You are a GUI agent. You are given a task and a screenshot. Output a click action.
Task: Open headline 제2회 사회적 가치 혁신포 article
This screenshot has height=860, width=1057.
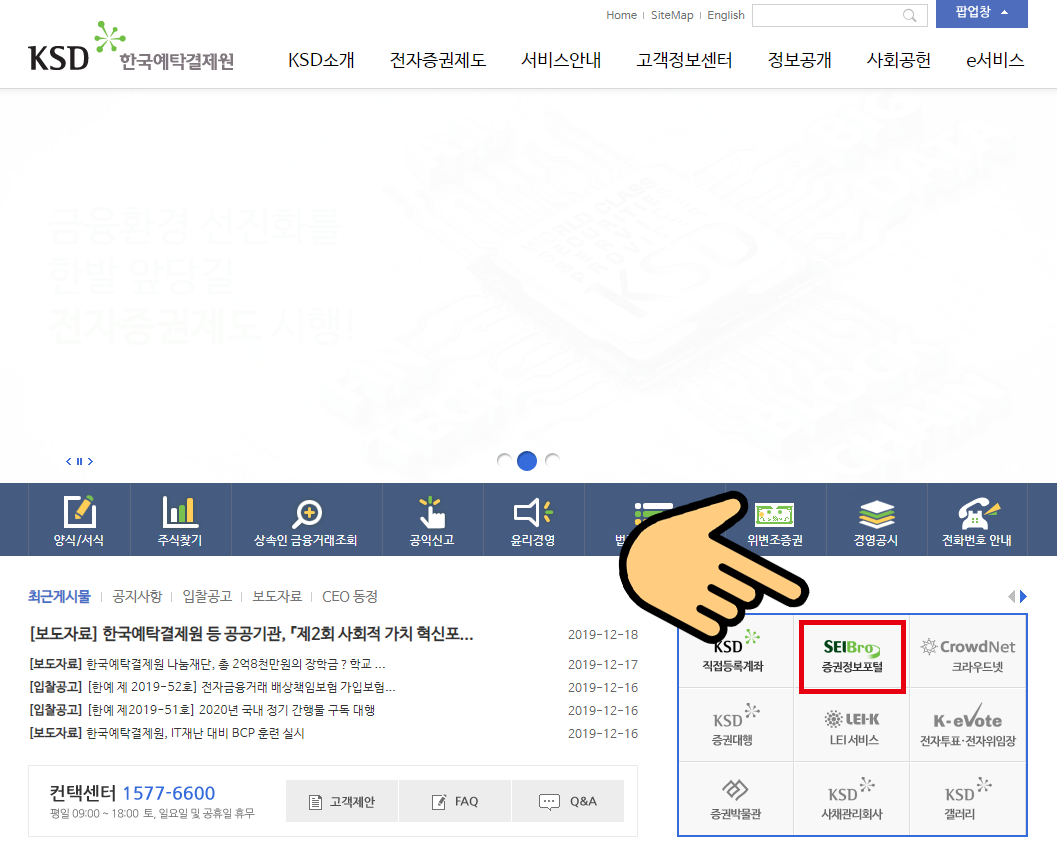[x=251, y=634]
